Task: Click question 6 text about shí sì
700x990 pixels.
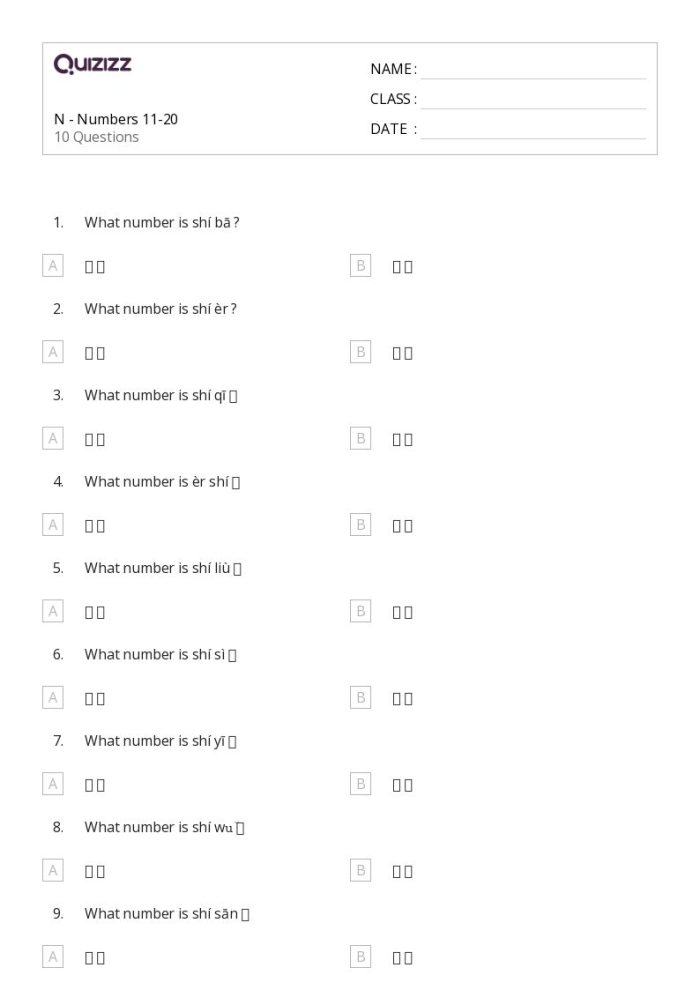Action: point(160,655)
